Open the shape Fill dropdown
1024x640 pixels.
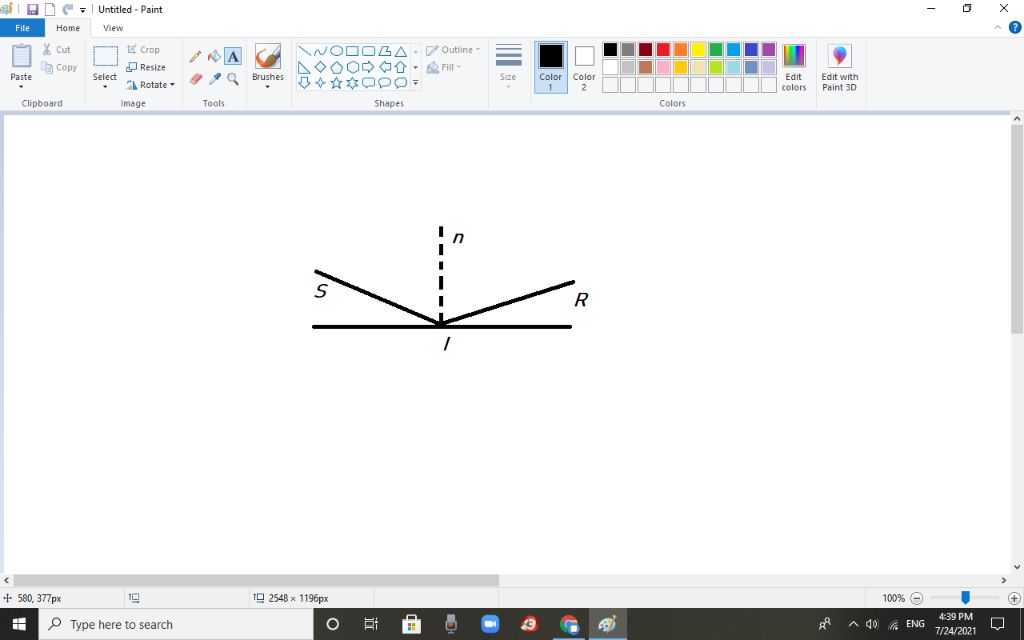tap(444, 67)
